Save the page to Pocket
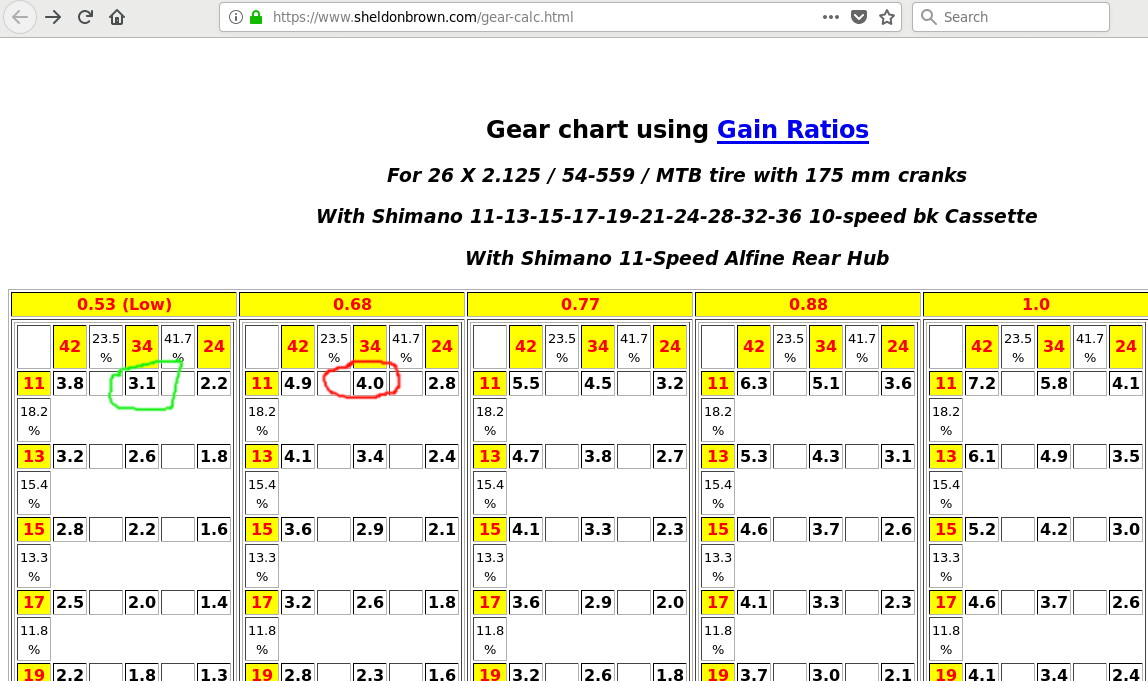Screen dimensions: 1148x681 coord(859,17)
